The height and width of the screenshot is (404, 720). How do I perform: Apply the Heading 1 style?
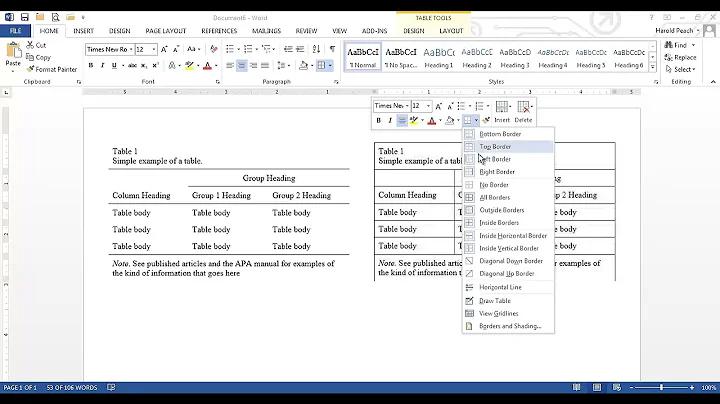[439, 57]
